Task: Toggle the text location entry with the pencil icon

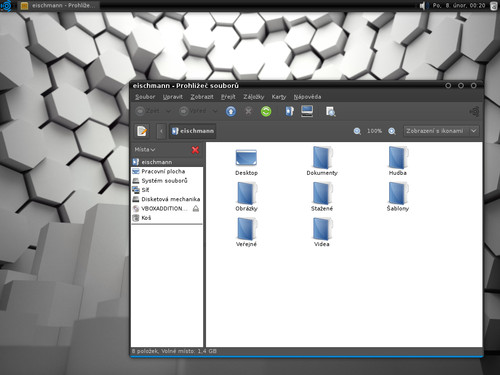Action: tap(142, 131)
